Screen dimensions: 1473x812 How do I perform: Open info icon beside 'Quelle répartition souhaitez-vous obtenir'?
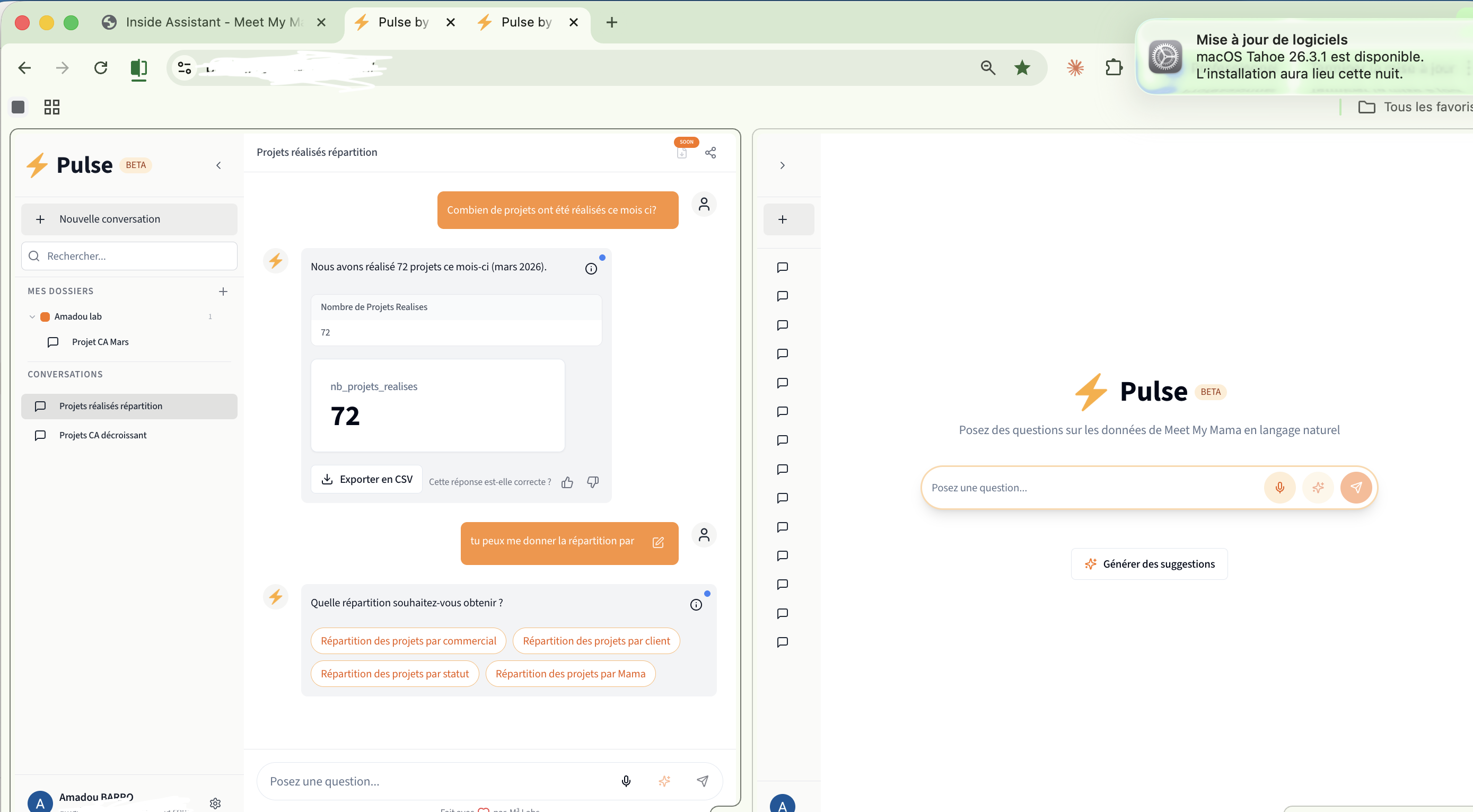pos(696,605)
